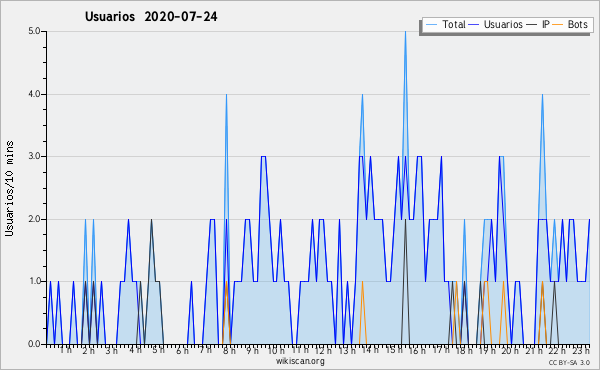600x370 pixels.
Task: Click the "6 h" x-axis label
Action: (x=182, y=351)
